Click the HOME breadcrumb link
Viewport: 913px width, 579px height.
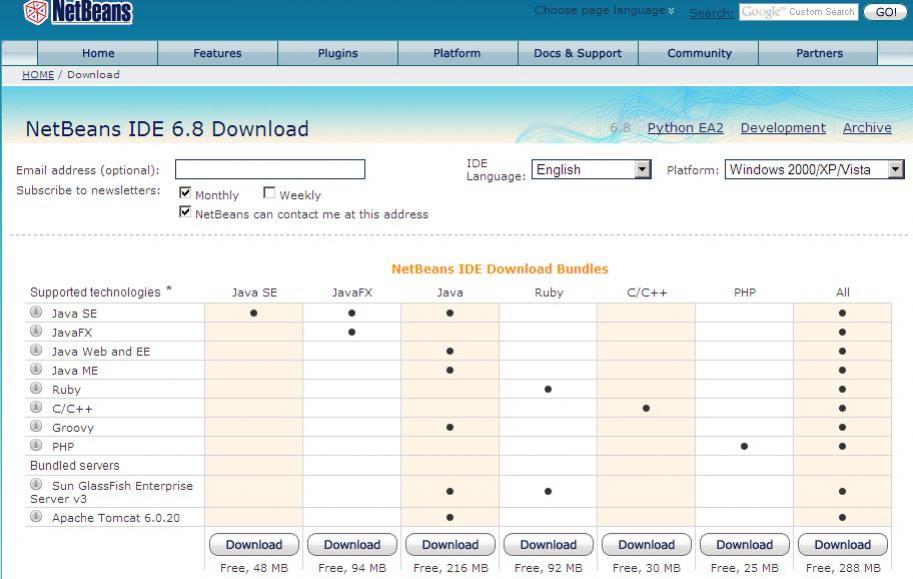38,75
